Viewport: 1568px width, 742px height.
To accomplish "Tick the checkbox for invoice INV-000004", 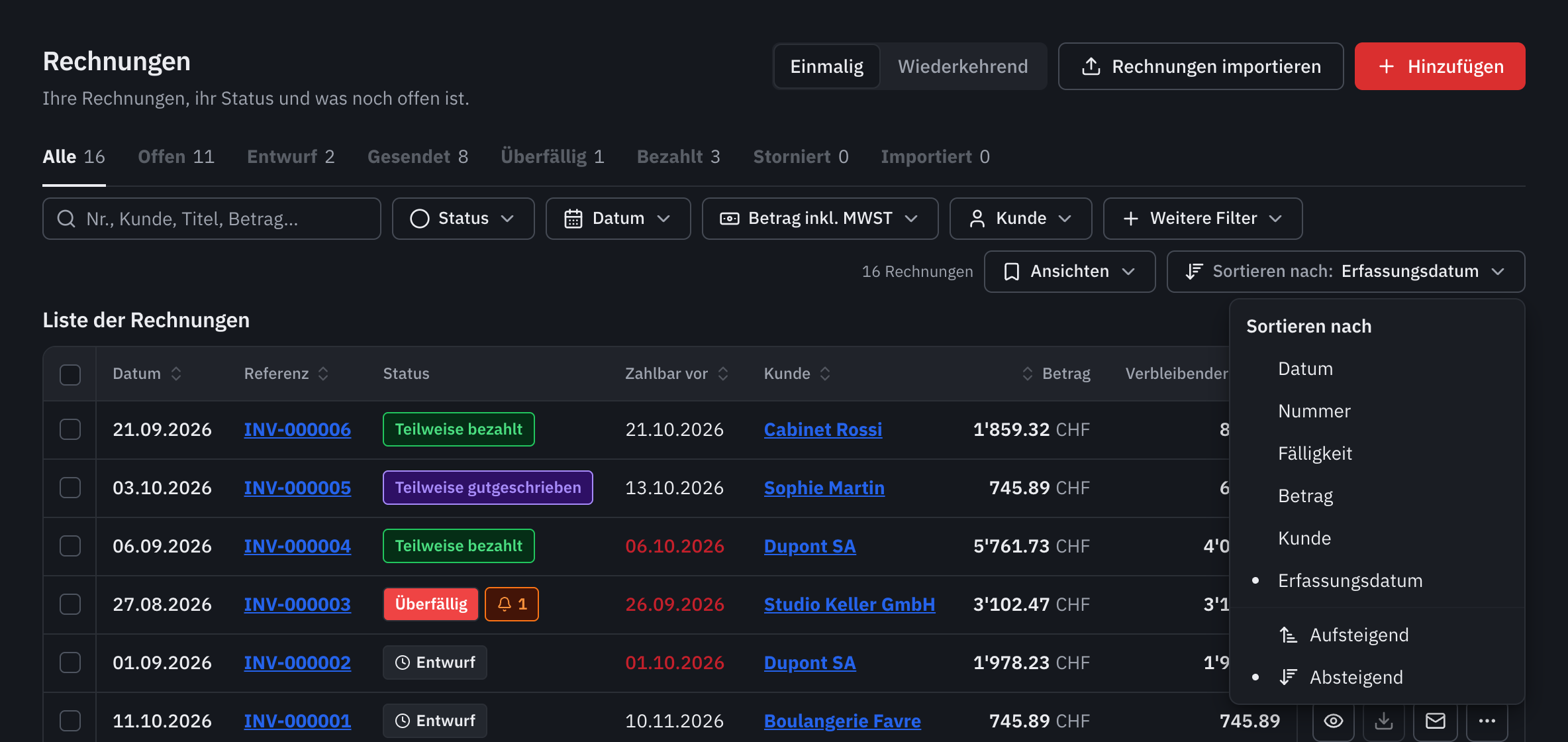I will pyautogui.click(x=70, y=546).
